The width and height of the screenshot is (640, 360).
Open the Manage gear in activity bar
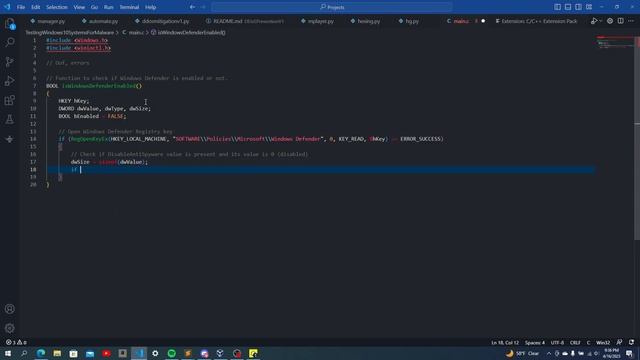click(10, 328)
